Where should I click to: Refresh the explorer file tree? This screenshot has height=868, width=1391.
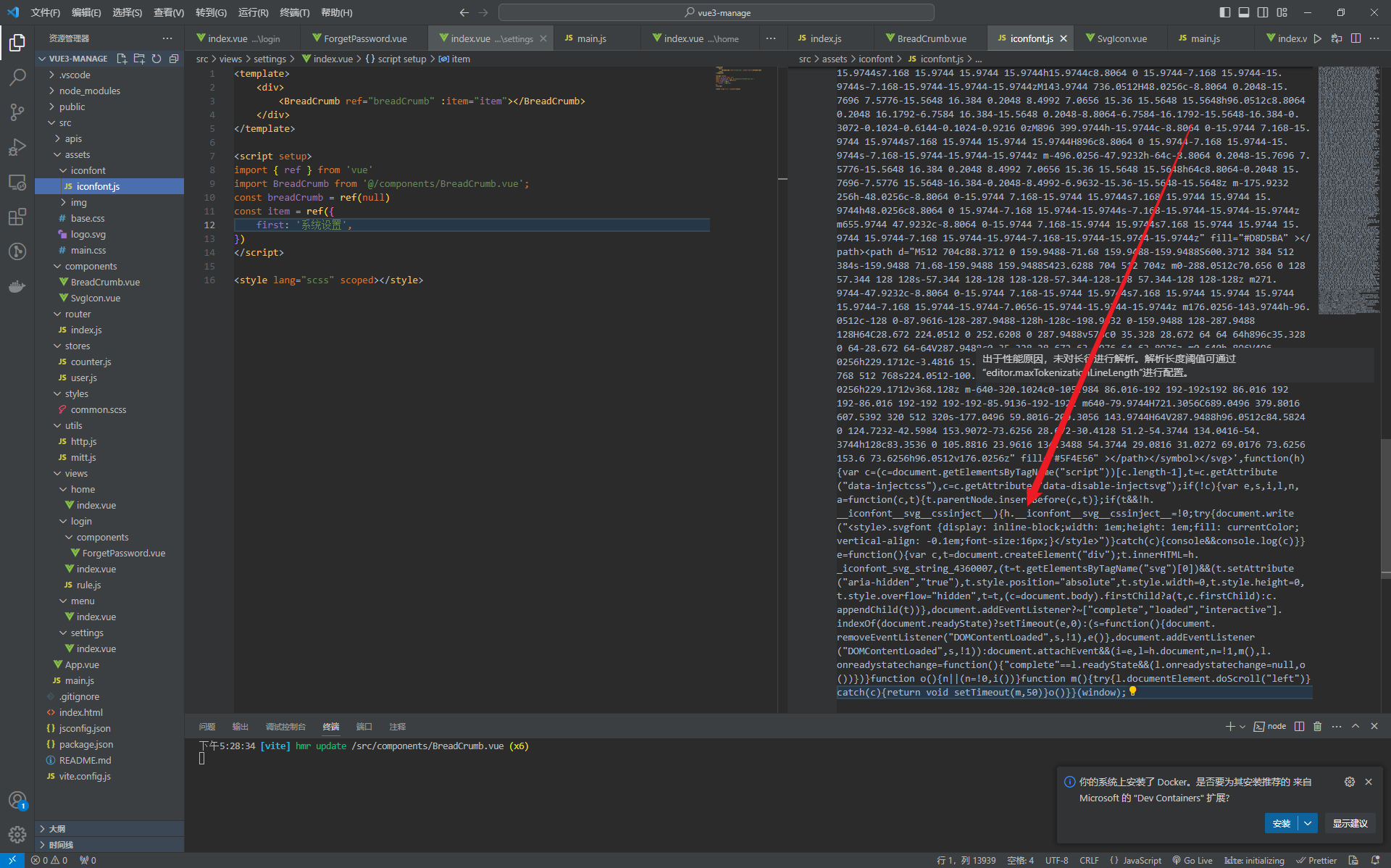[156, 59]
